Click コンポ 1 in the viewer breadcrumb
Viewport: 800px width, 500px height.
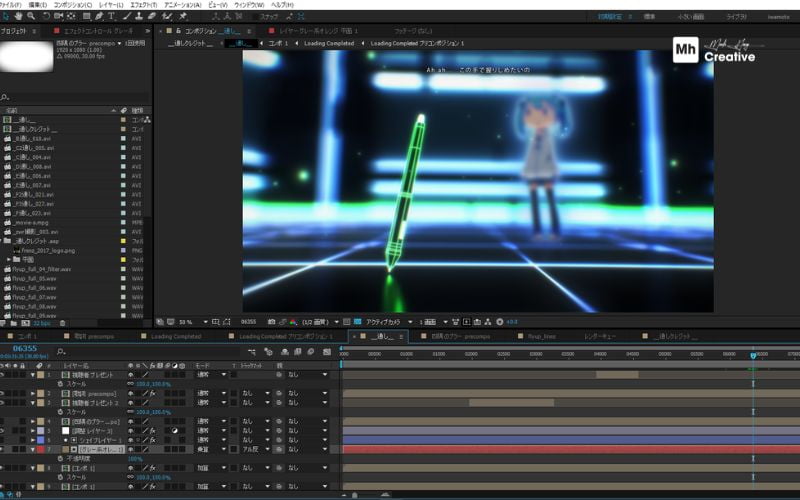tap(278, 43)
